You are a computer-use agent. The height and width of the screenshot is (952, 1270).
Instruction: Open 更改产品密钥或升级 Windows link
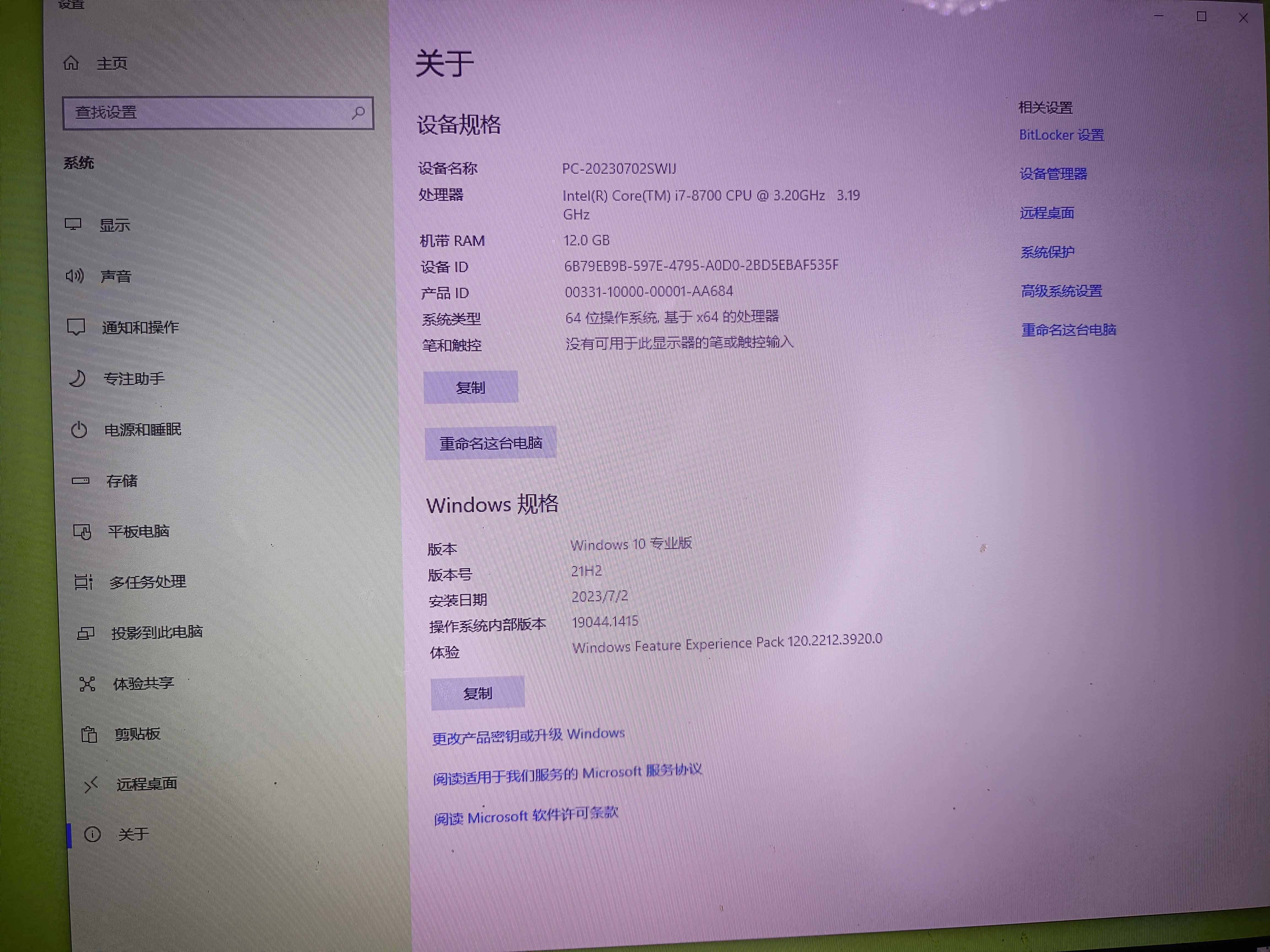[529, 736]
